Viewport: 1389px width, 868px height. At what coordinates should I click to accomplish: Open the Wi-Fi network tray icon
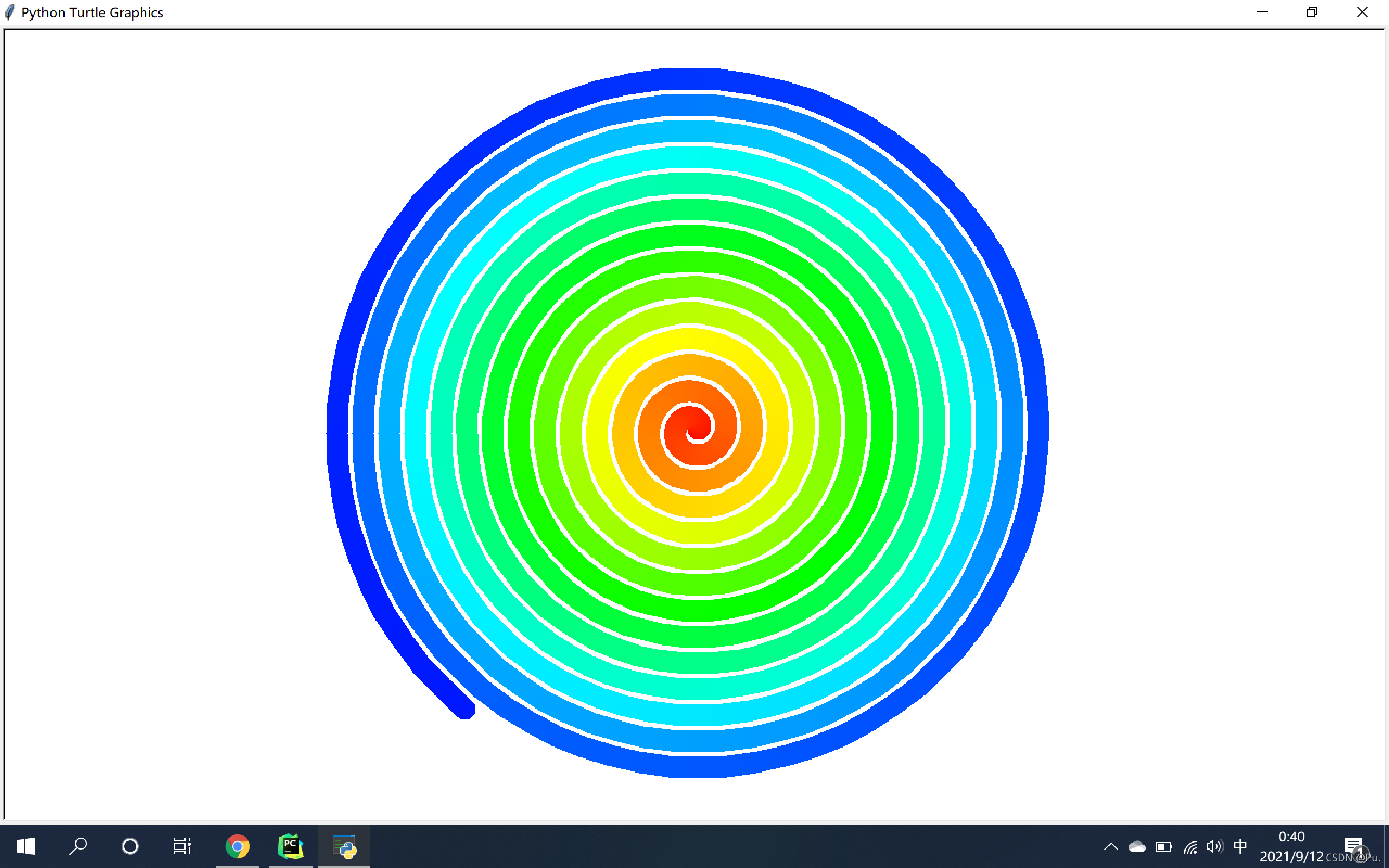tap(1190, 847)
